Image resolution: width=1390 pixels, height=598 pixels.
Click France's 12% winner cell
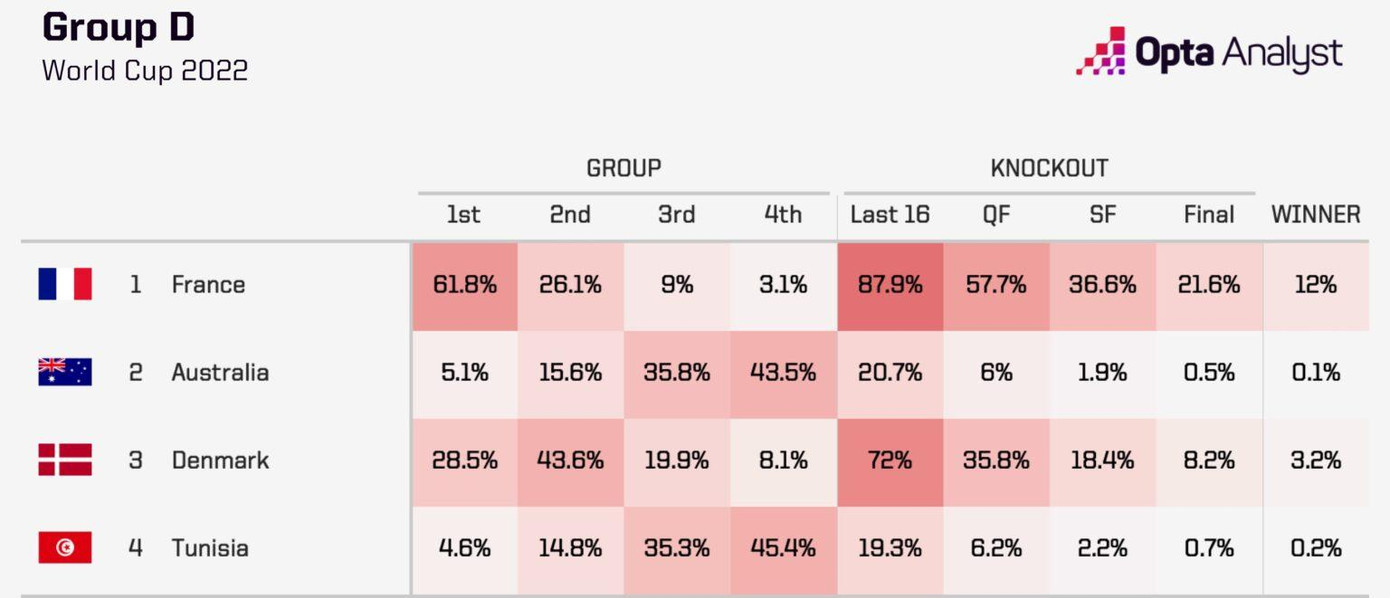[x=1315, y=285]
